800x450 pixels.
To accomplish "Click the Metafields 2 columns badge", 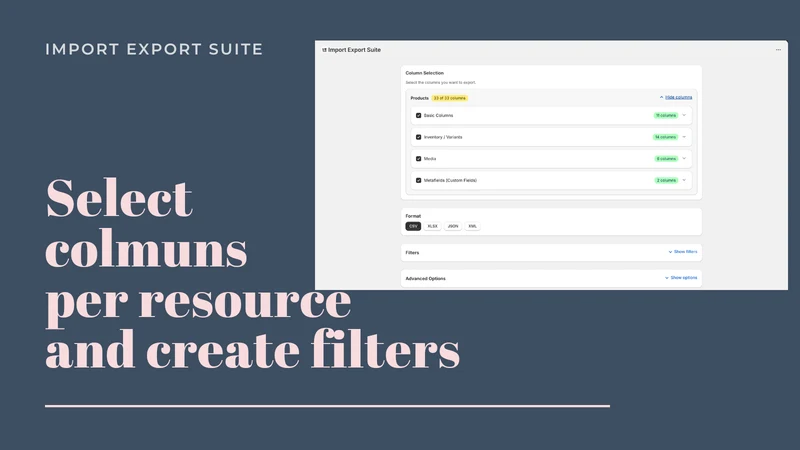I will tap(666, 181).
